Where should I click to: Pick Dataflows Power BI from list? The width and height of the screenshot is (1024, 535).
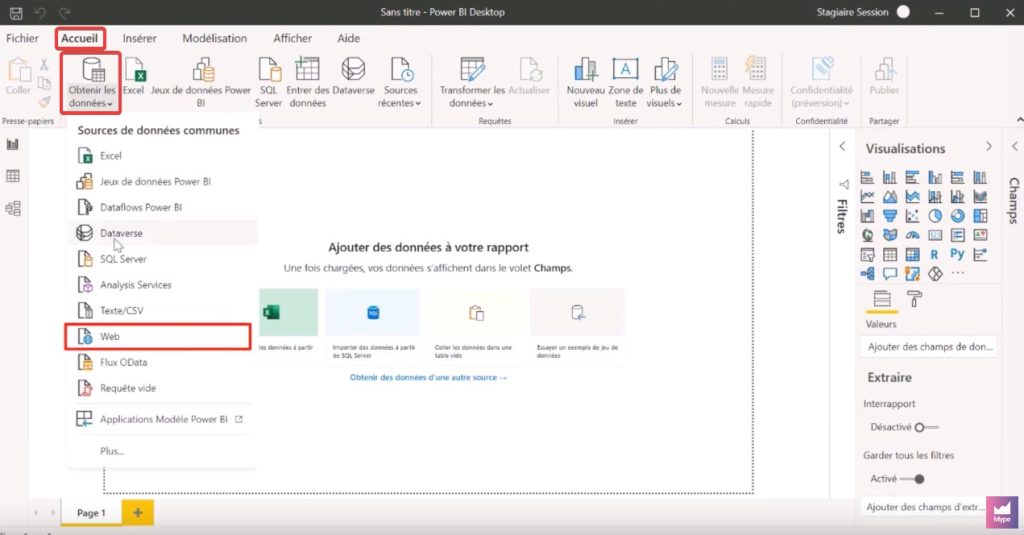point(163,207)
